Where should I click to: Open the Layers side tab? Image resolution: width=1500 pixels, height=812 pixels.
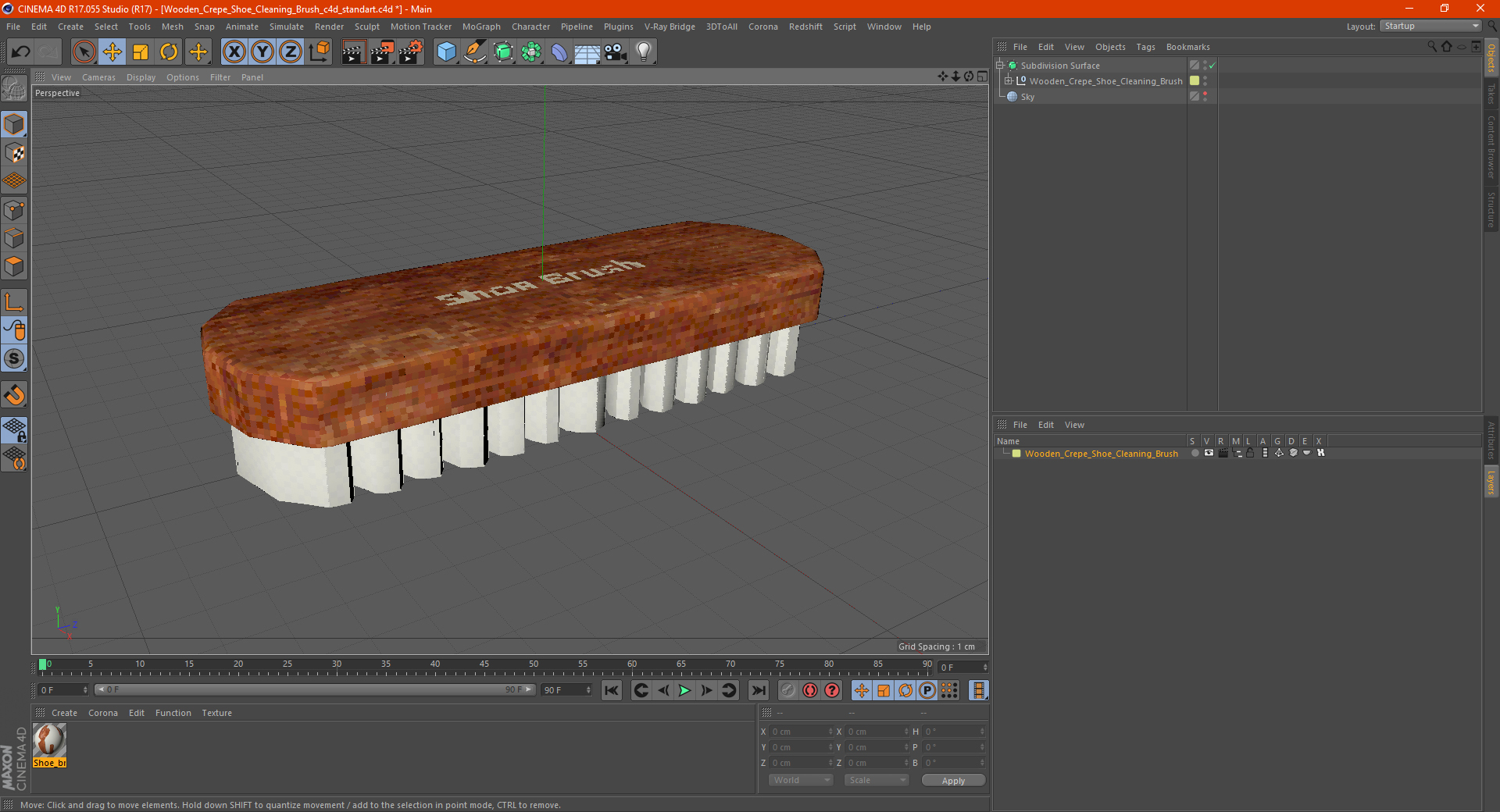(x=1491, y=483)
